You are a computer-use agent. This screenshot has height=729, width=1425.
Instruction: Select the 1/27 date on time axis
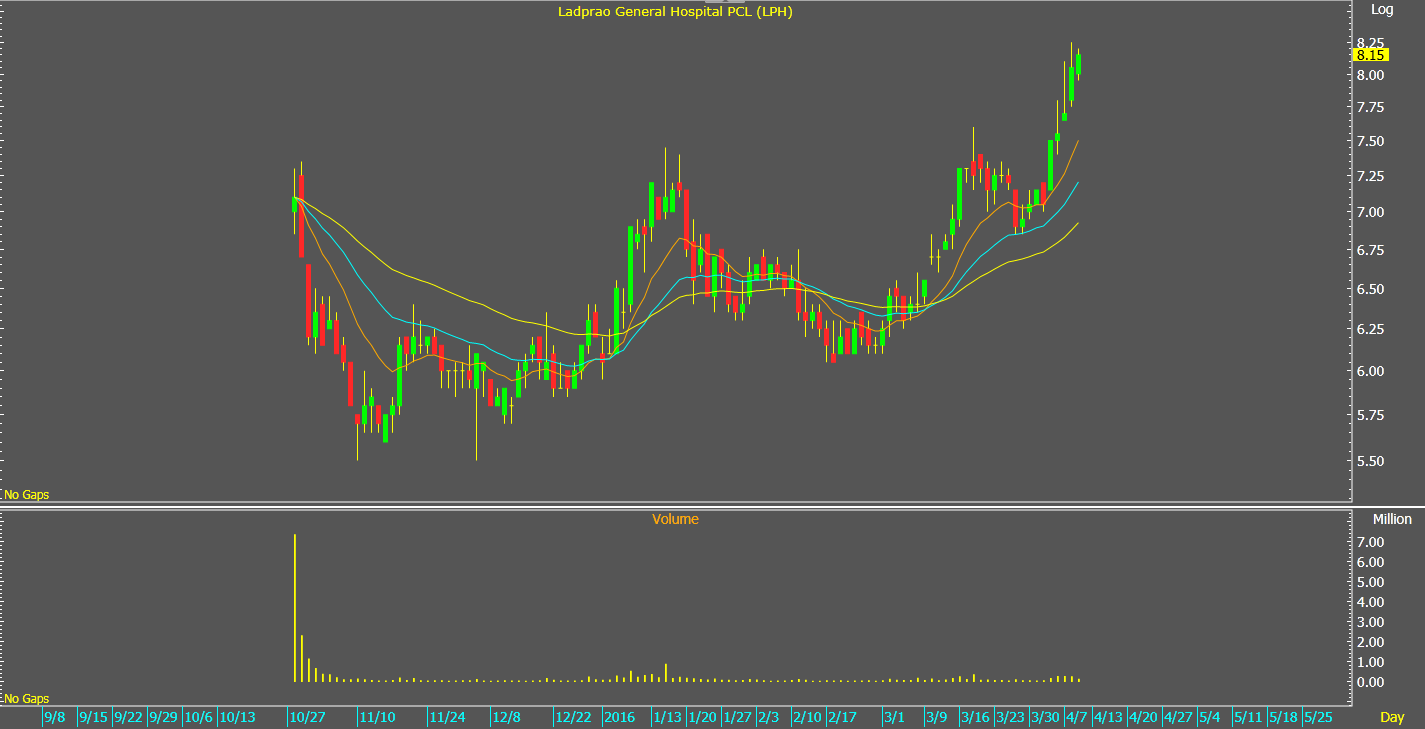click(x=738, y=717)
